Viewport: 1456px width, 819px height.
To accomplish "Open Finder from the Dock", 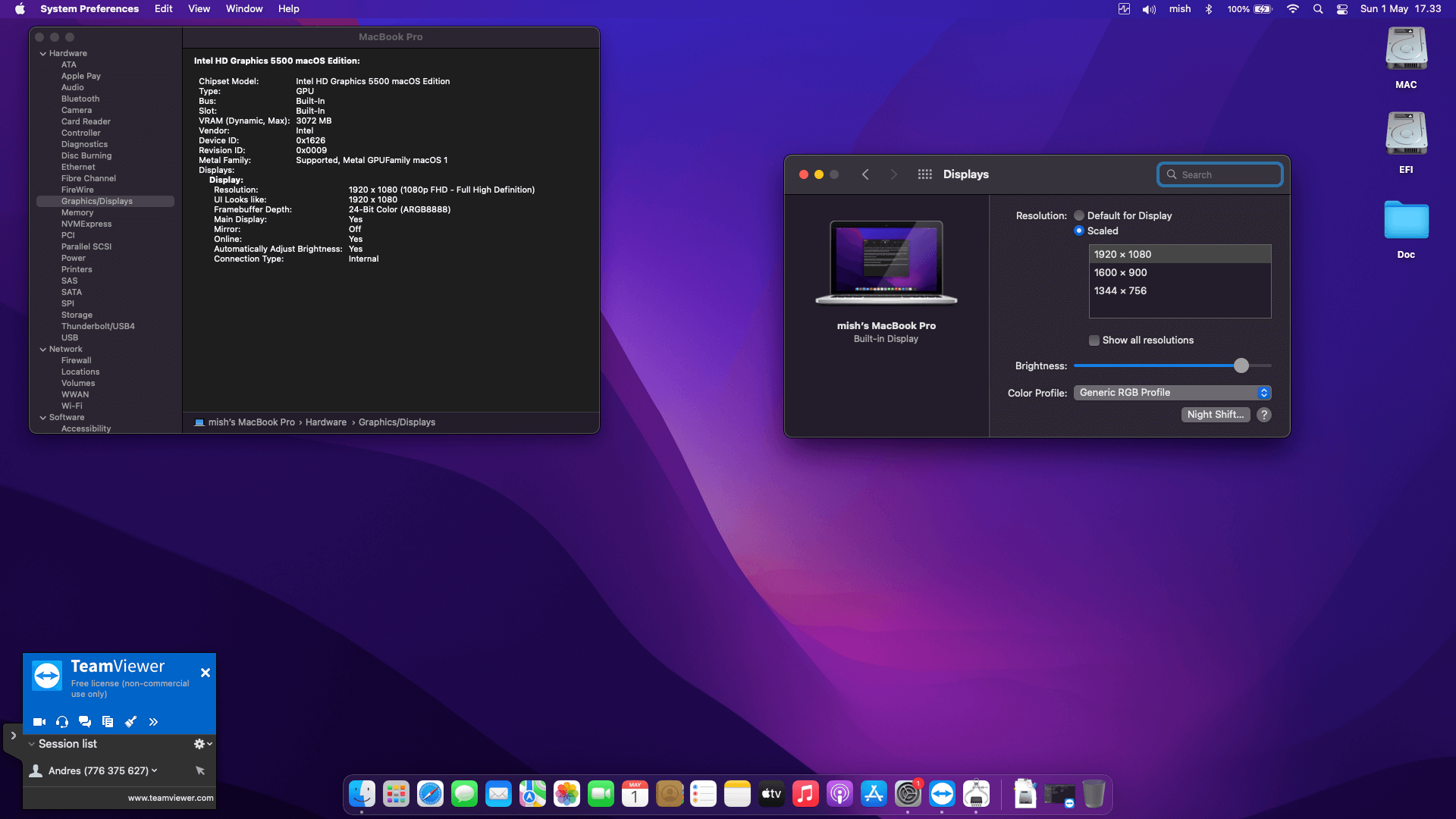I will pyautogui.click(x=362, y=794).
